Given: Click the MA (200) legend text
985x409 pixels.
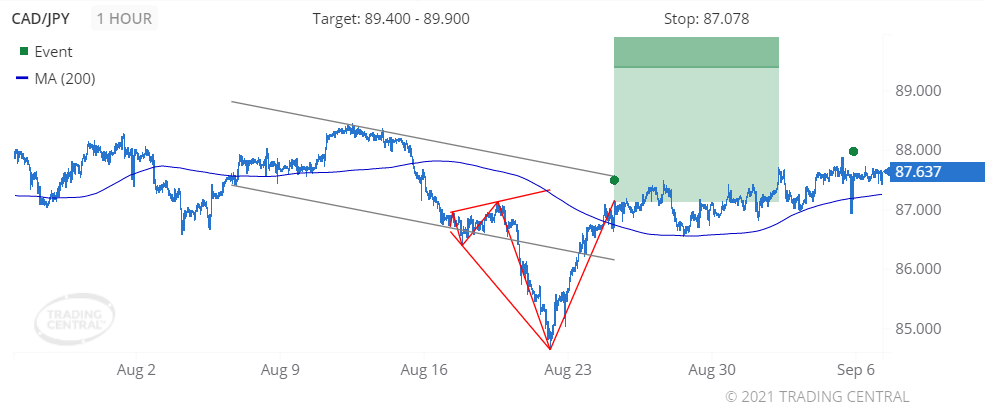Looking at the screenshot, I should tap(64, 79).
